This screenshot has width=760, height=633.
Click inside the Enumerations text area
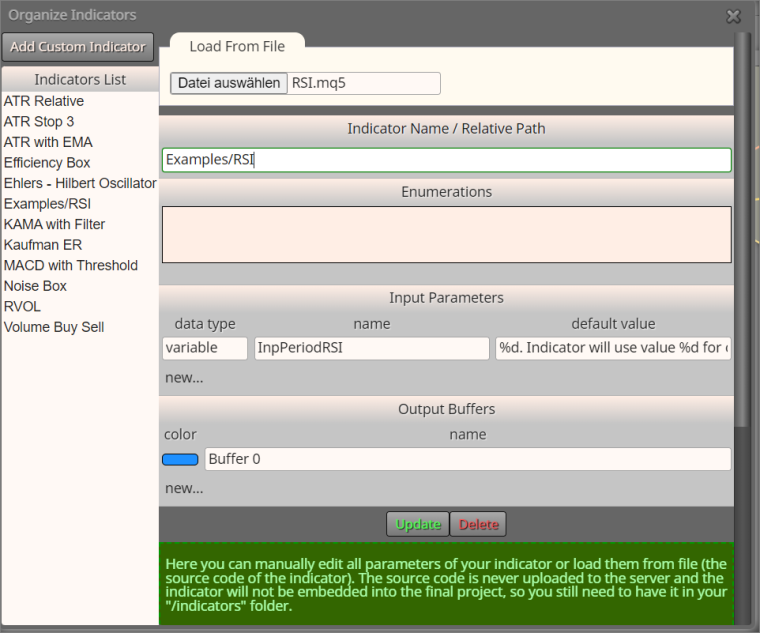[x=446, y=235]
